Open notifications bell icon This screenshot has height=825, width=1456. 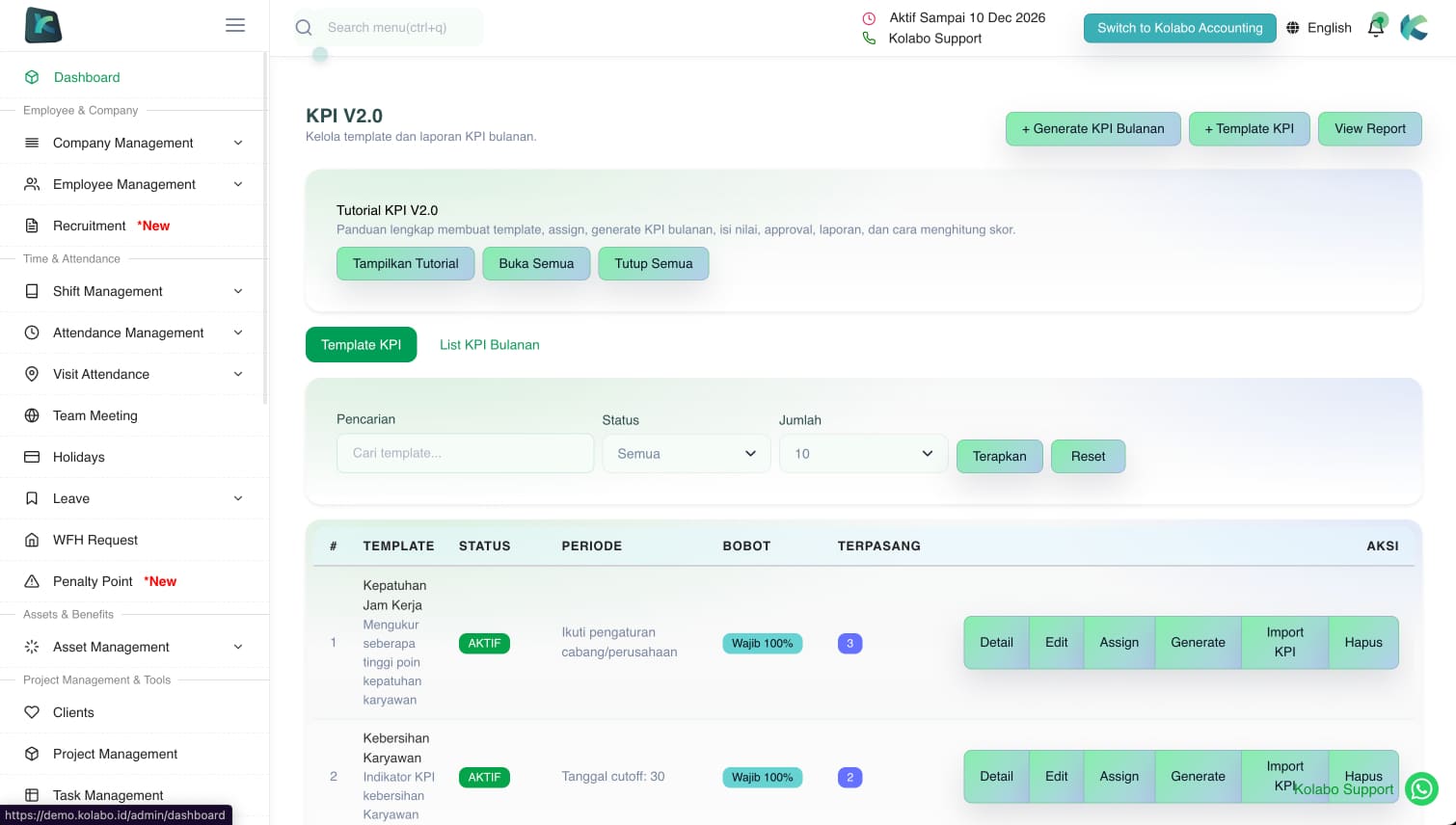pyautogui.click(x=1376, y=27)
